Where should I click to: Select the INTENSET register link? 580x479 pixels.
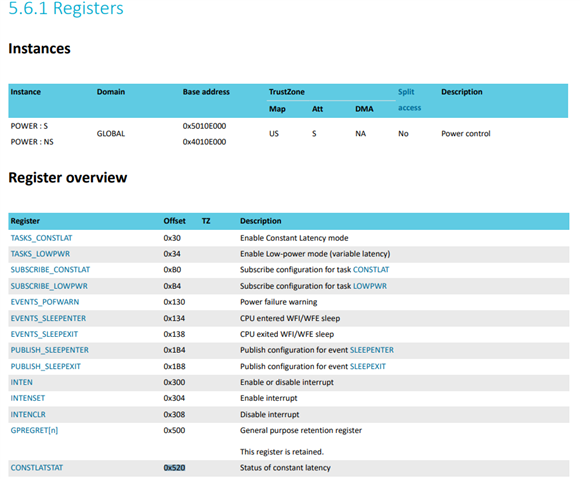point(28,398)
